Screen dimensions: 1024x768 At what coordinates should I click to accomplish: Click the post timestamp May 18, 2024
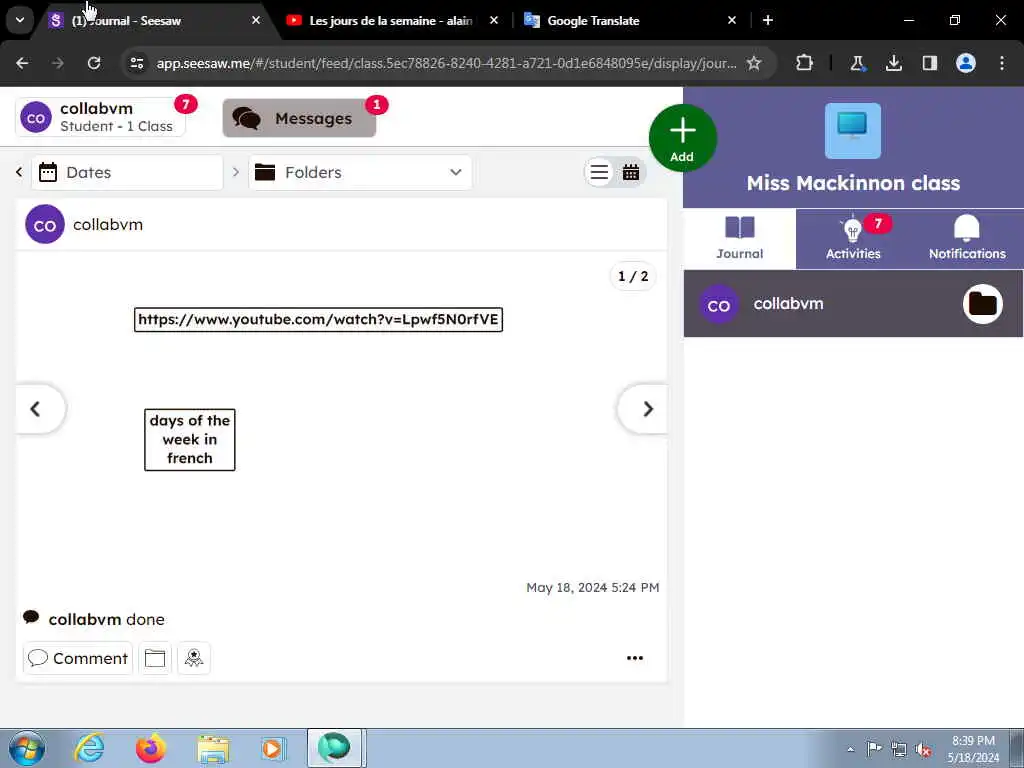pyautogui.click(x=592, y=588)
